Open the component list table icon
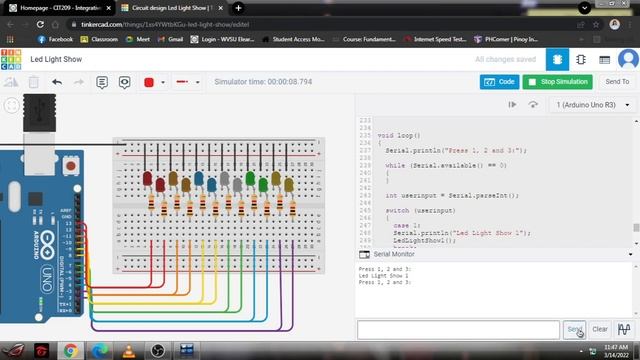Image resolution: width=640 pixels, height=360 pixels. tap(604, 60)
